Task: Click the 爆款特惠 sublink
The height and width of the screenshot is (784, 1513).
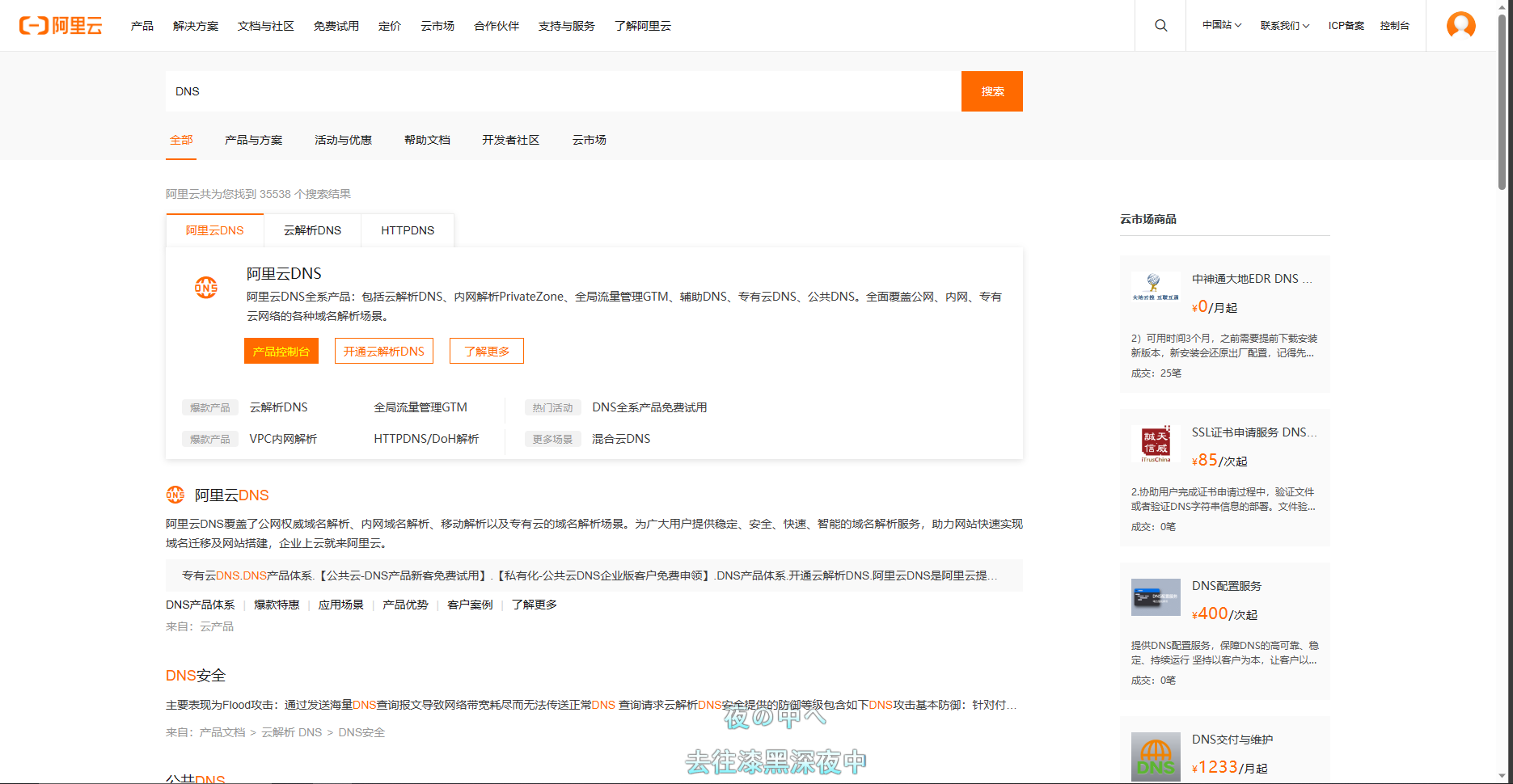Action: coord(277,605)
